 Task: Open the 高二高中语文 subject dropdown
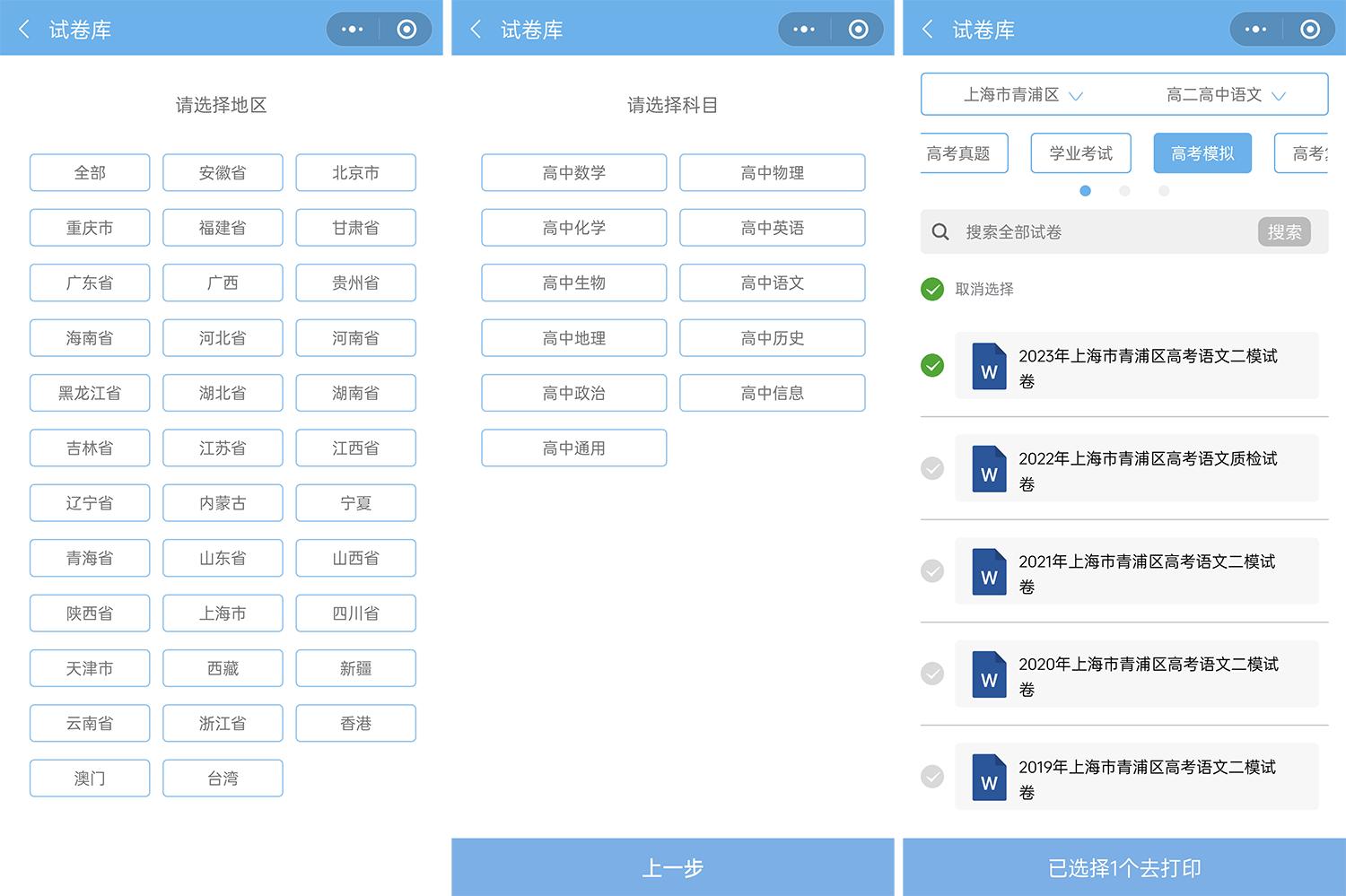pyautogui.click(x=1225, y=94)
